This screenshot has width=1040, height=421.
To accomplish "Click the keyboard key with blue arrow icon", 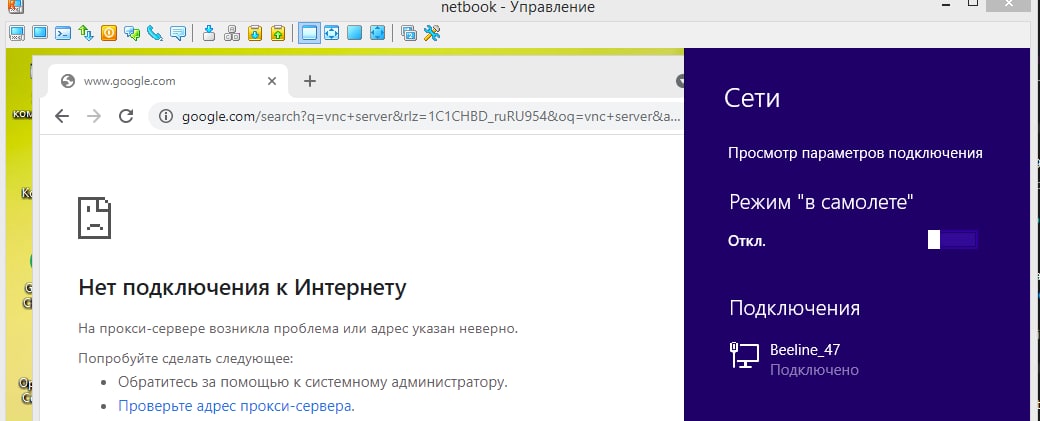I will click(x=209, y=32).
